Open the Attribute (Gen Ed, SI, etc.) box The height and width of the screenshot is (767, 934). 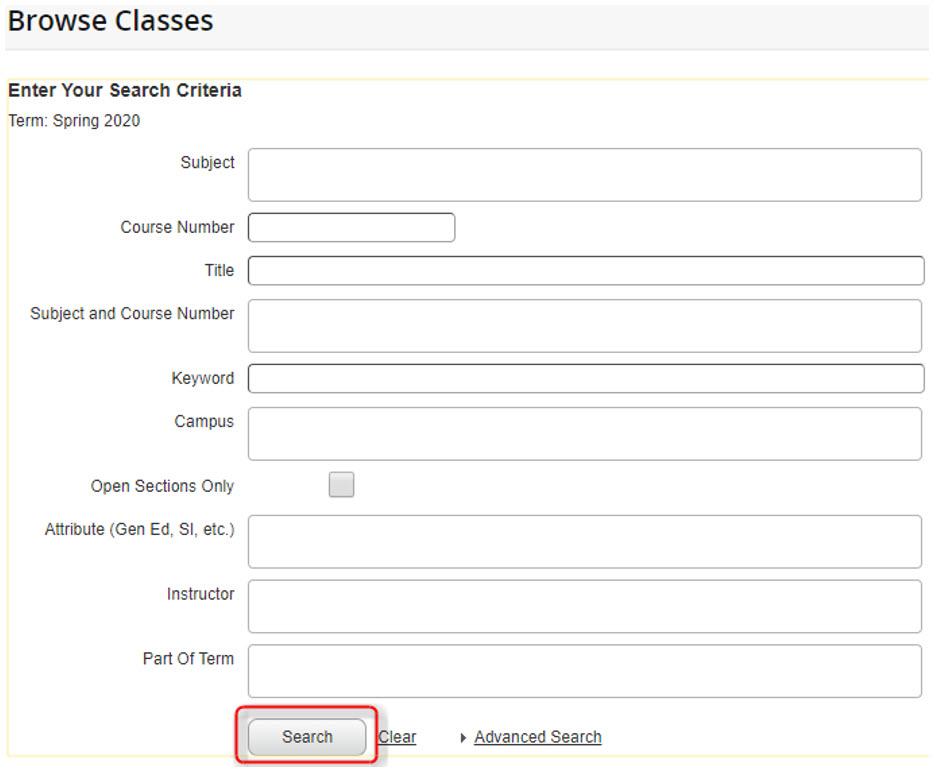click(x=584, y=542)
